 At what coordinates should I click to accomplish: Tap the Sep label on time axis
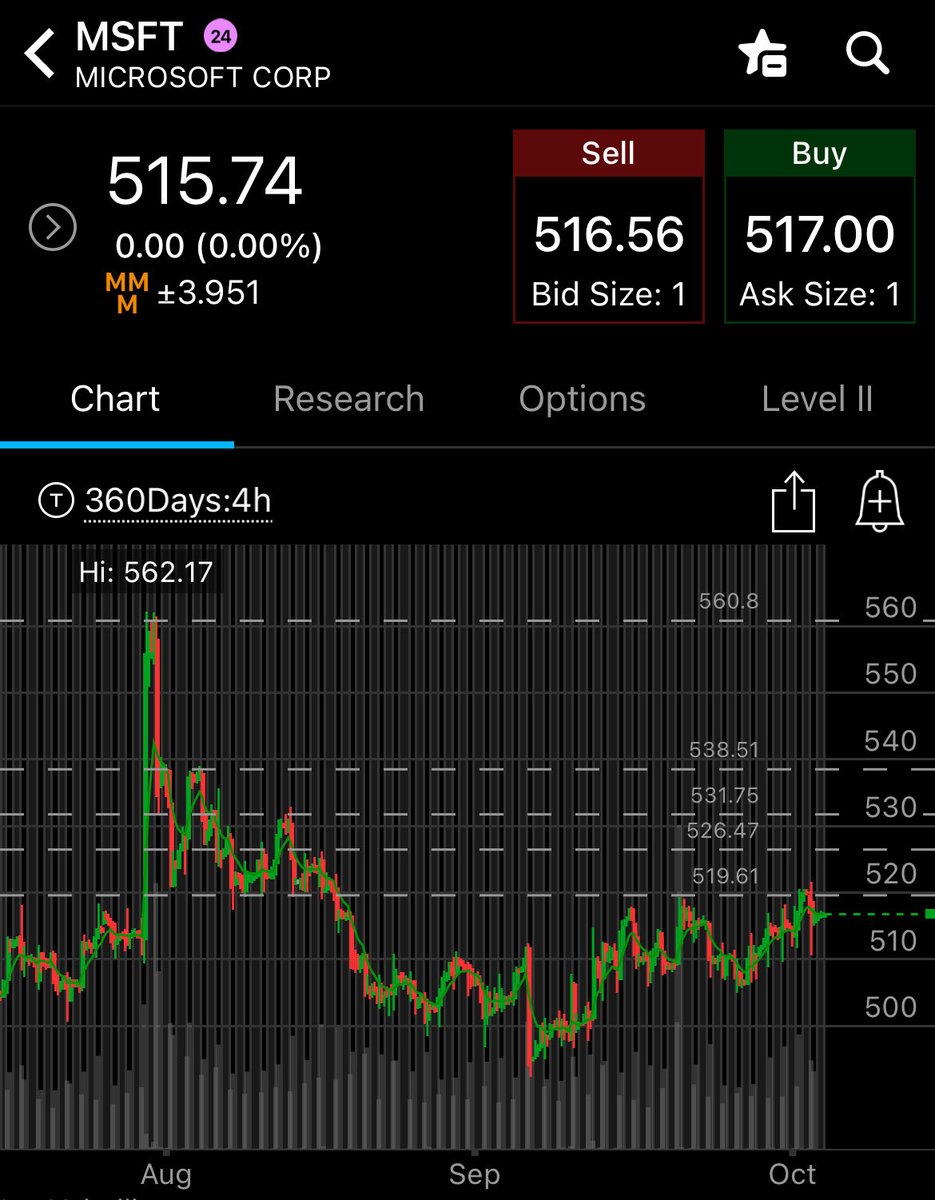coord(475,1173)
